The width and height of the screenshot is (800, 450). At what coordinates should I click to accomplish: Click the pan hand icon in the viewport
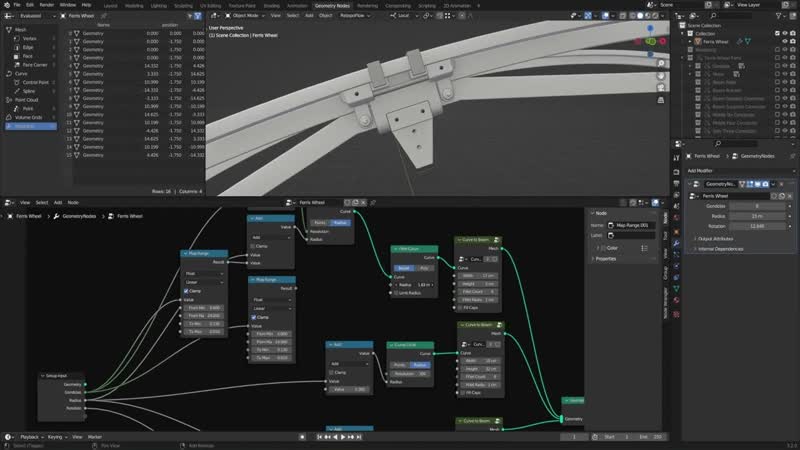[x=661, y=76]
